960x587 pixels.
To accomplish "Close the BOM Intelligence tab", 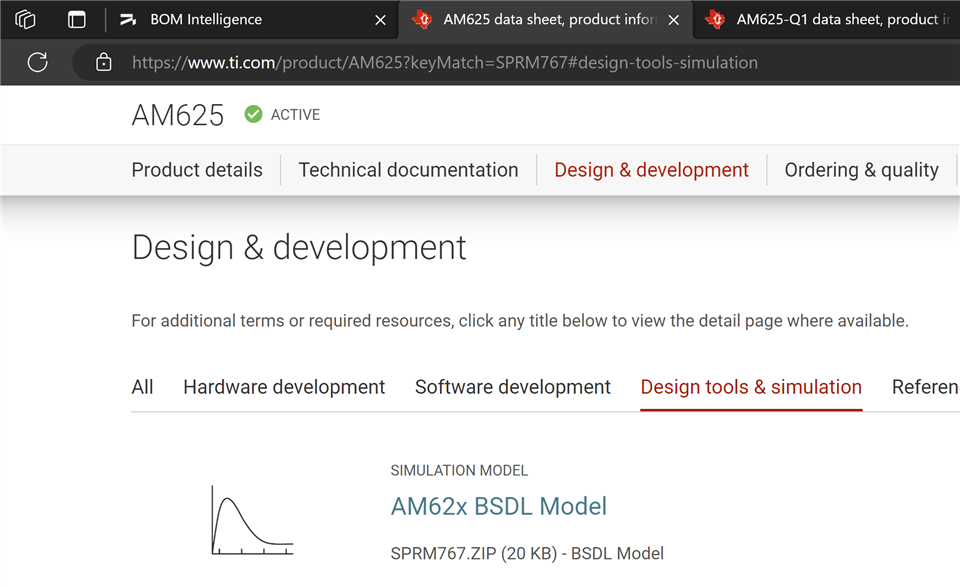I will (x=380, y=20).
